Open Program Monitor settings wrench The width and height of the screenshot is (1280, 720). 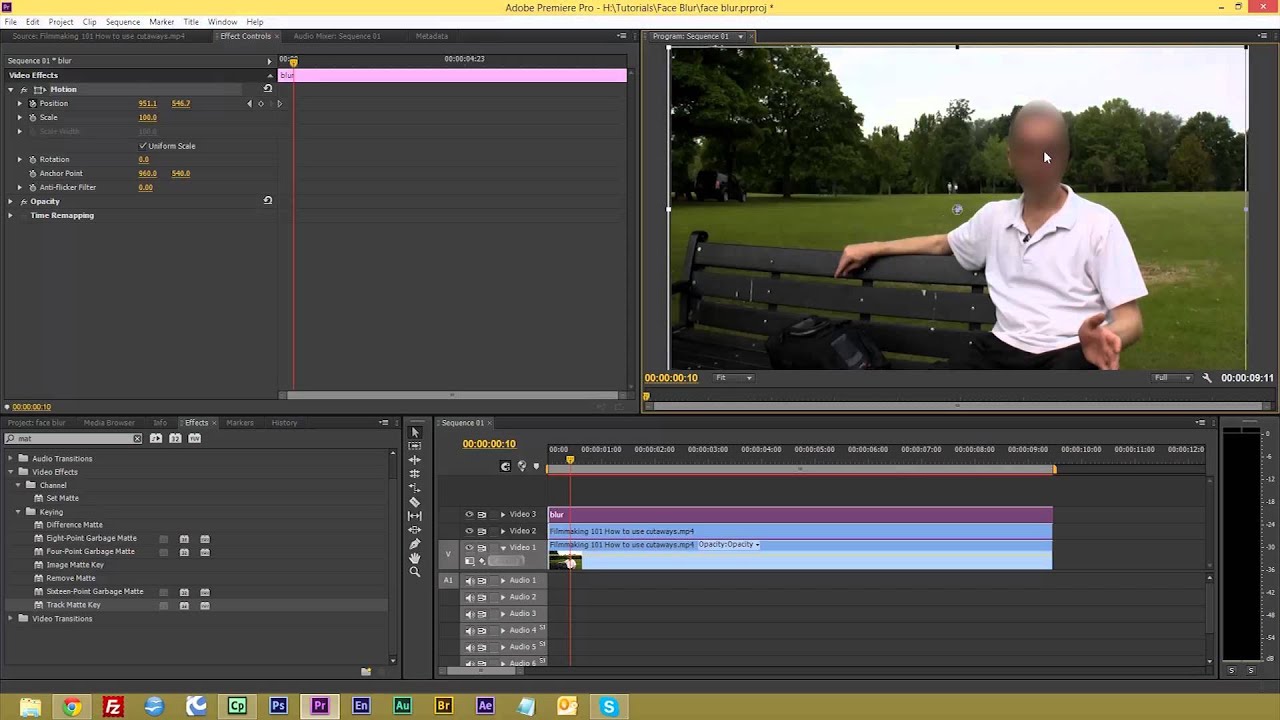1207,378
